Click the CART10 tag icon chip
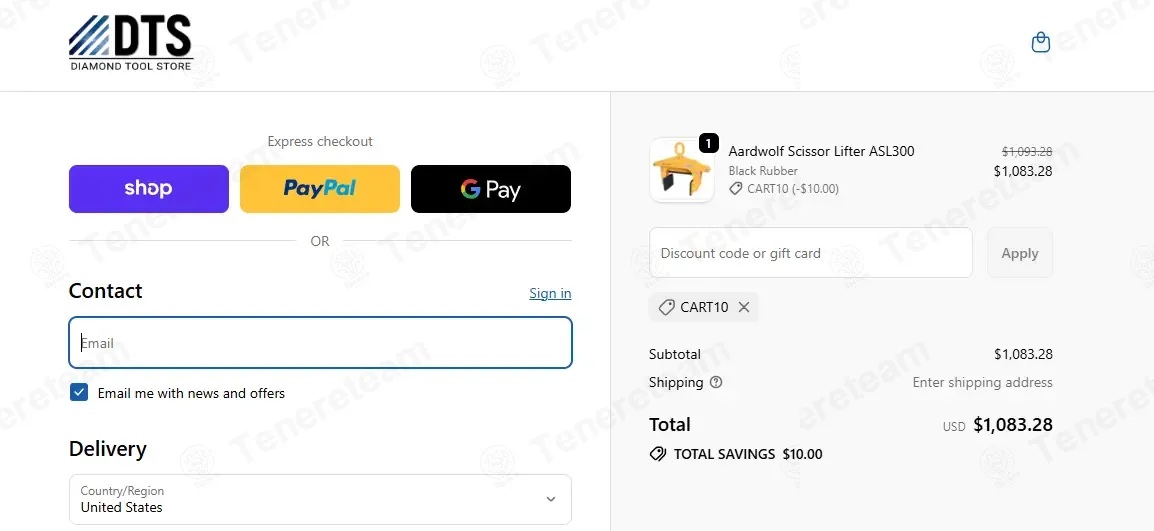The image size is (1154, 531). (x=667, y=307)
